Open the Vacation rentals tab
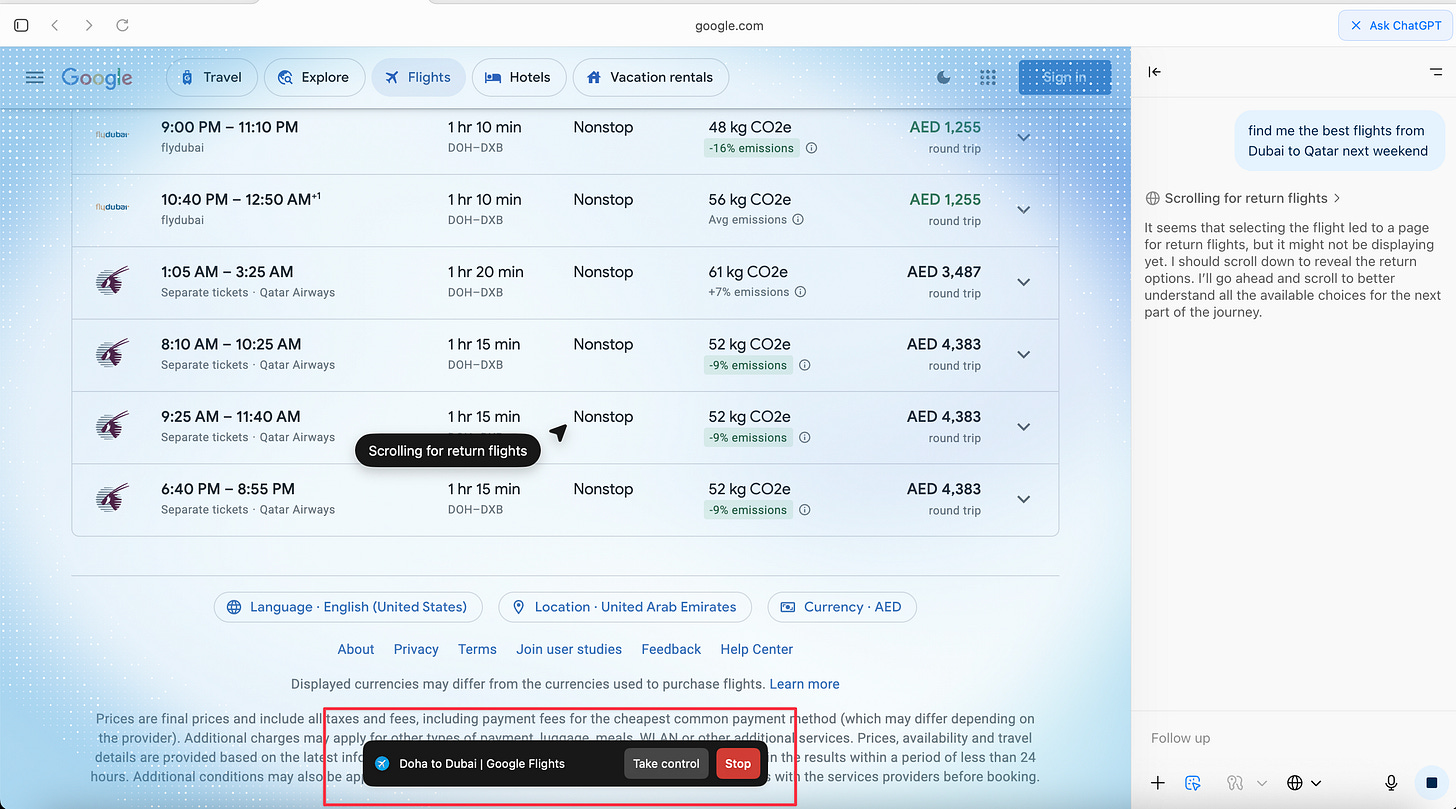 tap(650, 77)
